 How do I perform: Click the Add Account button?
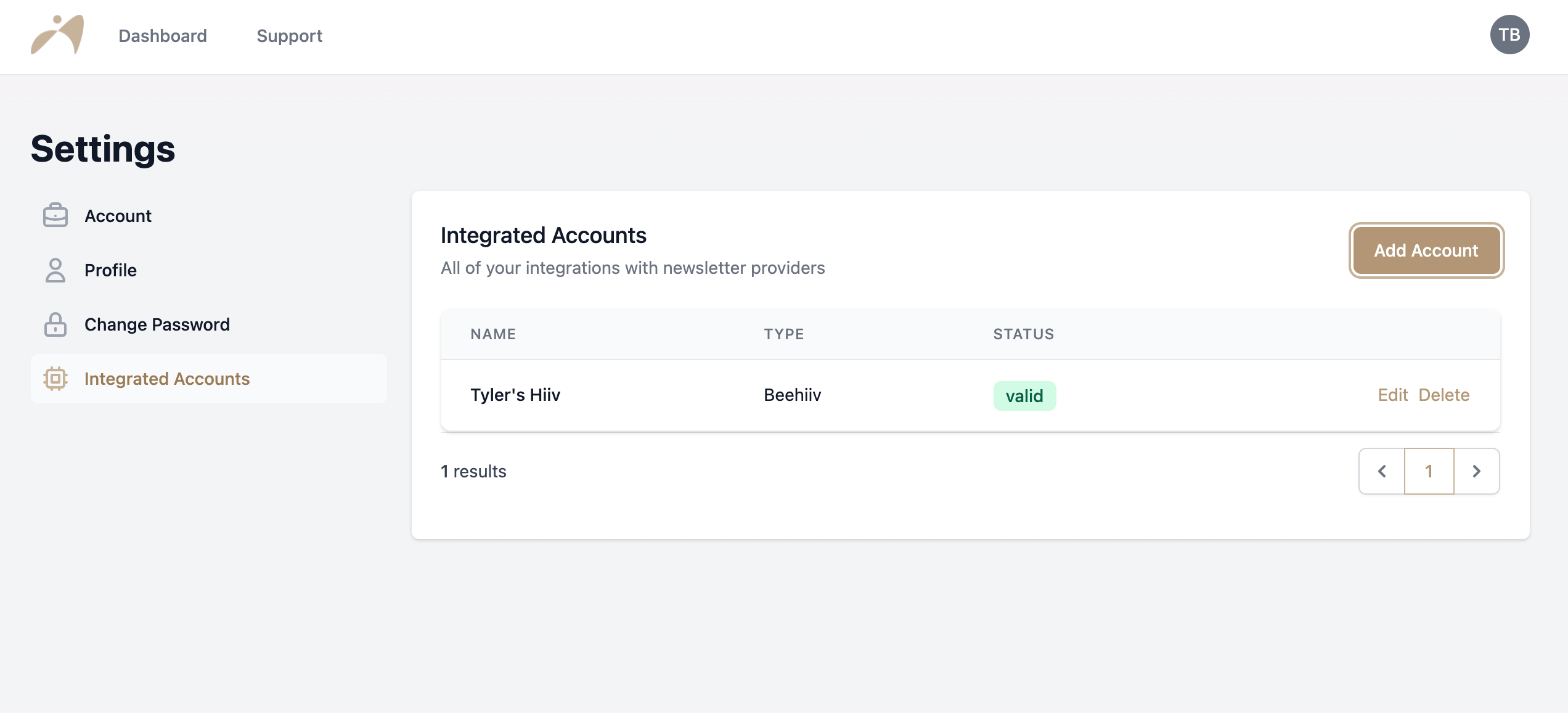[x=1426, y=250]
